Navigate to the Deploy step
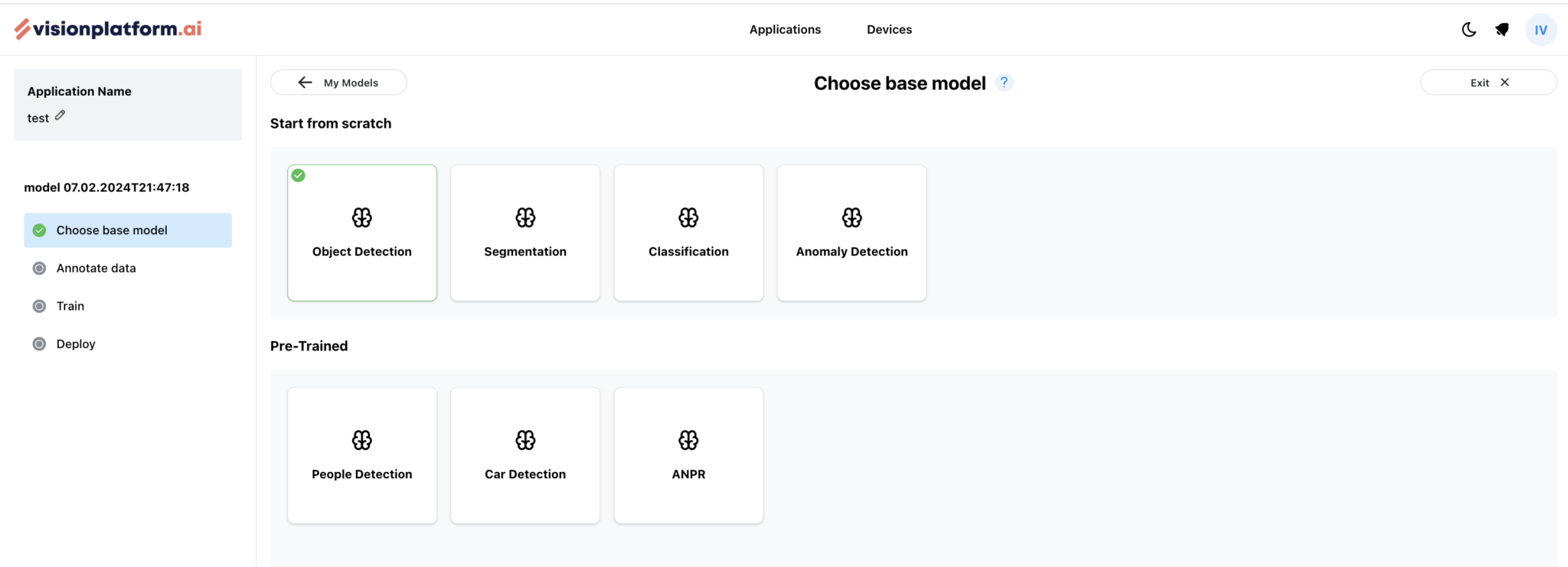 [76, 344]
